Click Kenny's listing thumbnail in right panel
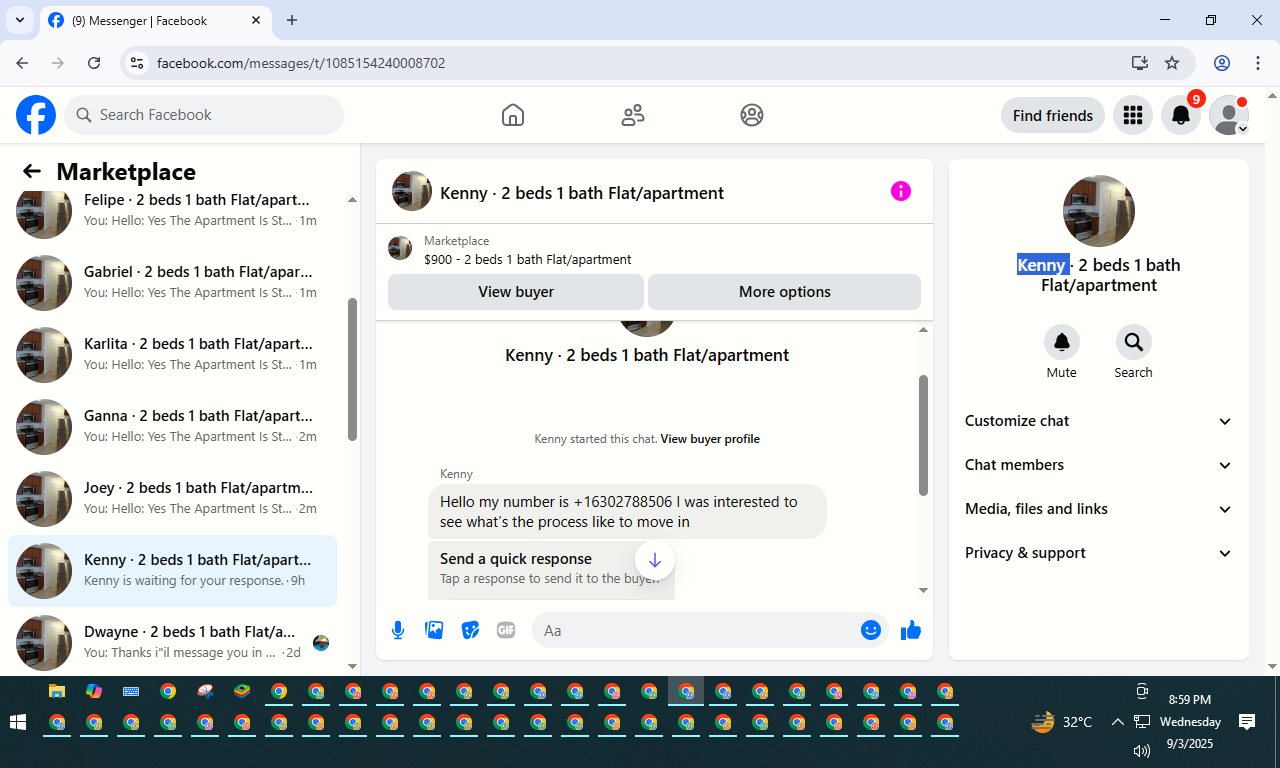The width and height of the screenshot is (1280, 768). [x=1098, y=211]
